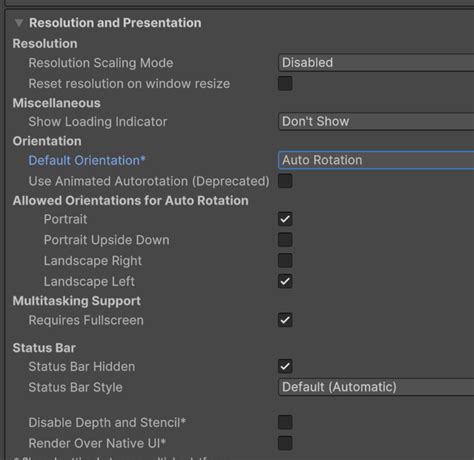474x460 pixels.
Task: Click the Render Over Native UI* label
Action: [x=97, y=443]
